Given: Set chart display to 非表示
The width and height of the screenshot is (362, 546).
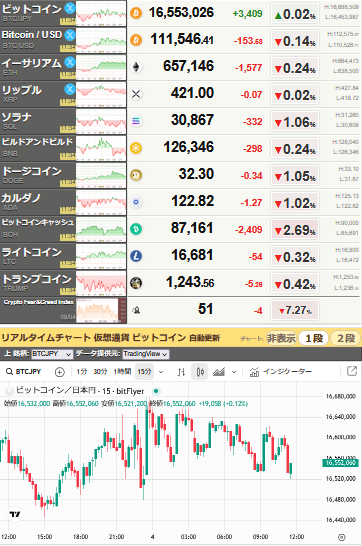Looking at the screenshot, I should [281, 338].
